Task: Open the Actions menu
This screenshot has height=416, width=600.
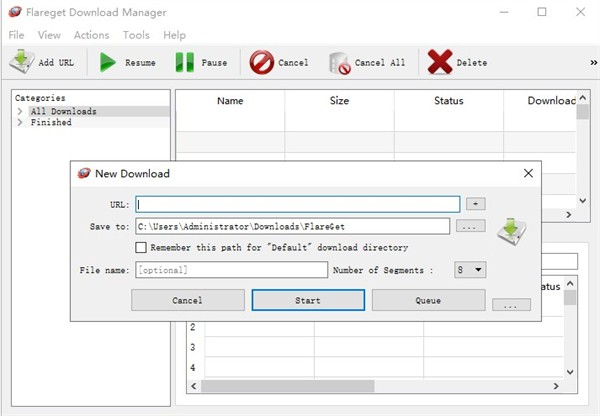Action: pos(91,35)
